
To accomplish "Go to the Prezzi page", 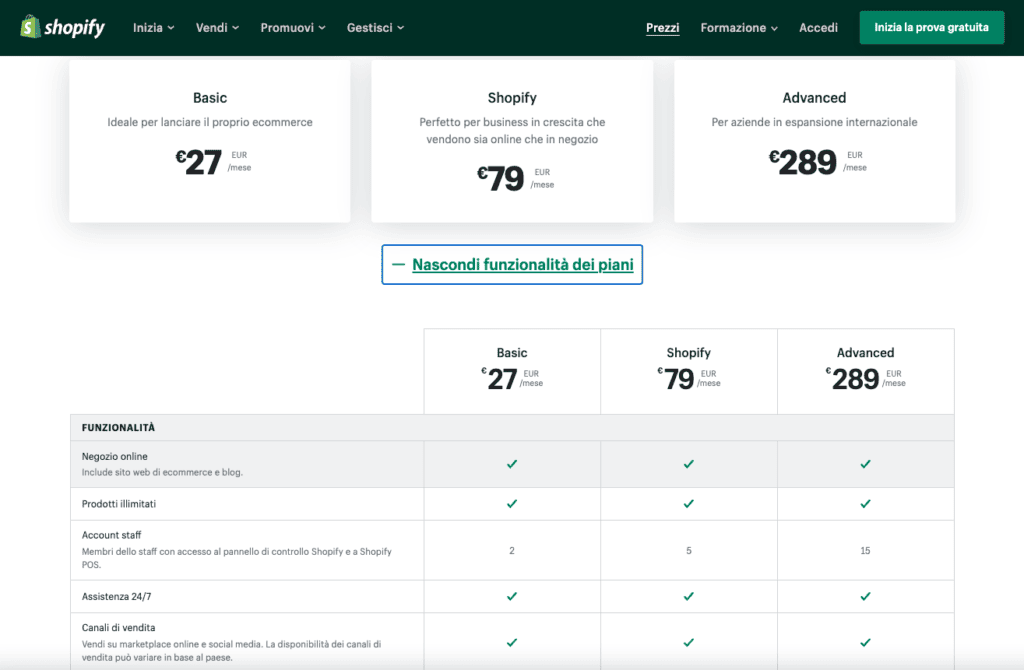I will pos(662,27).
